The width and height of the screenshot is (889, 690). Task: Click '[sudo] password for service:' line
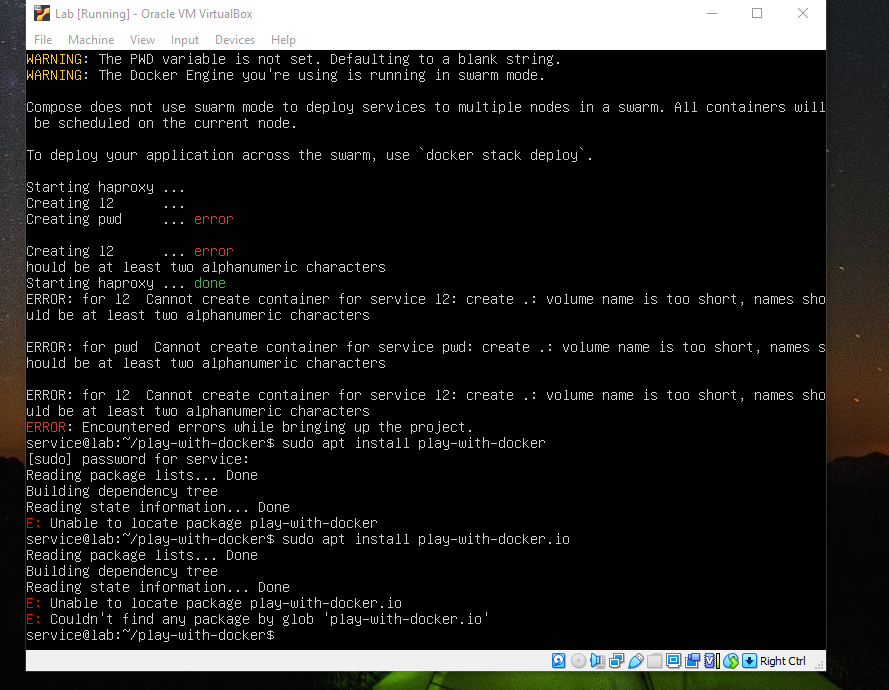point(138,459)
